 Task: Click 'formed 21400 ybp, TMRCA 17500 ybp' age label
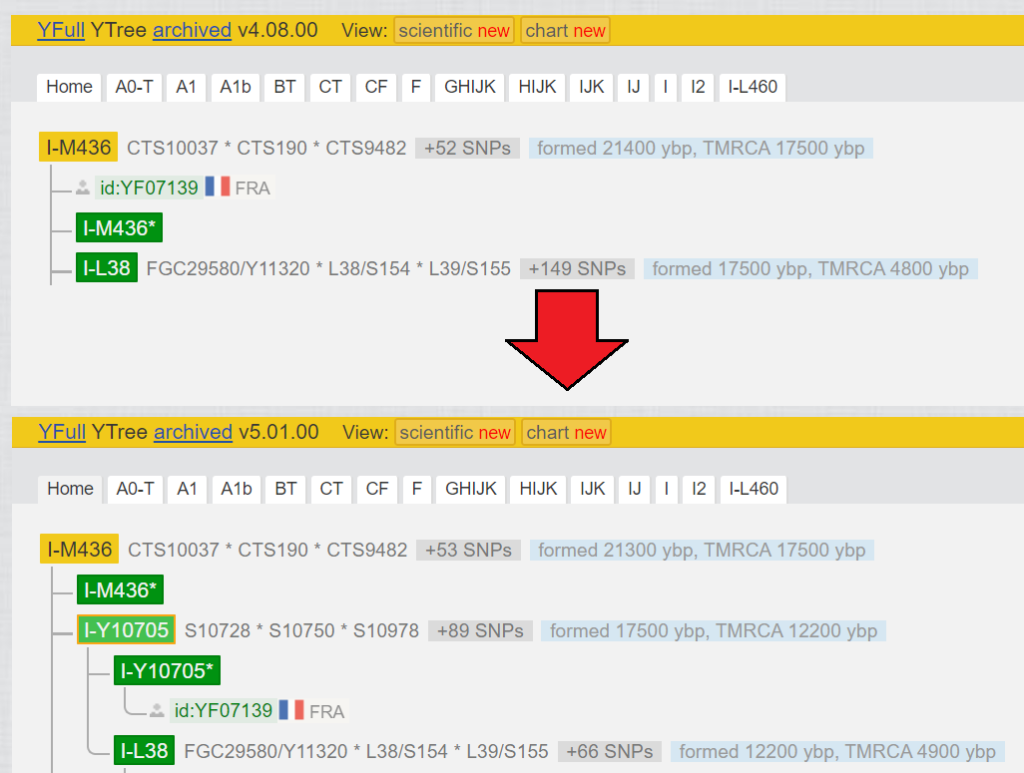(x=701, y=148)
